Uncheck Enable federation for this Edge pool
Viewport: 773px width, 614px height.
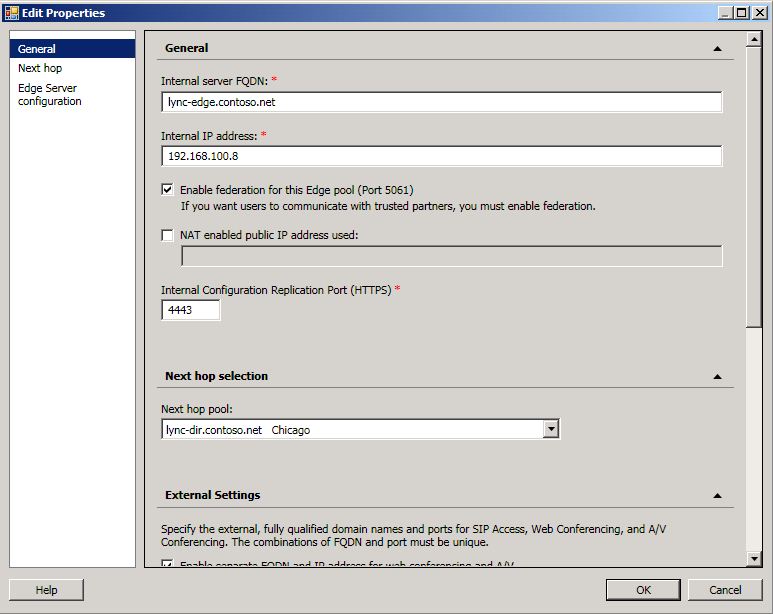click(168, 189)
